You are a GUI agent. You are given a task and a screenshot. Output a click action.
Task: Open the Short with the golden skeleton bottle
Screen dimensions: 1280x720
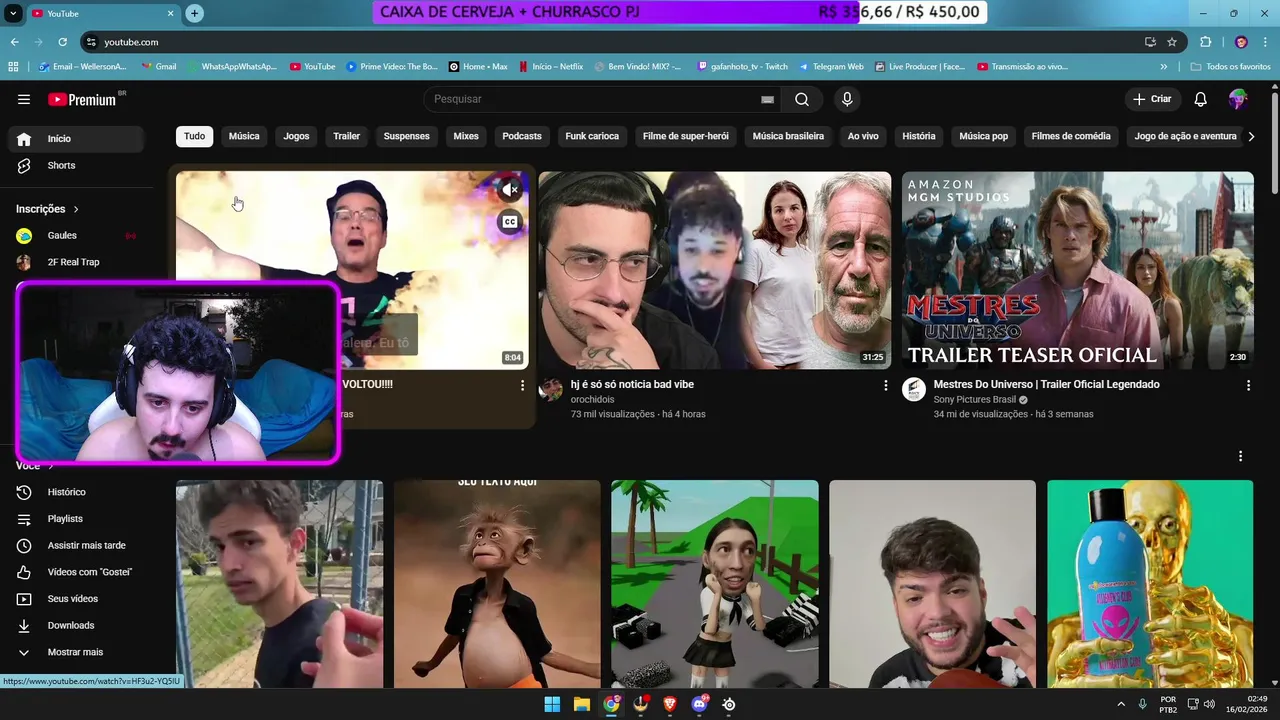(1150, 584)
